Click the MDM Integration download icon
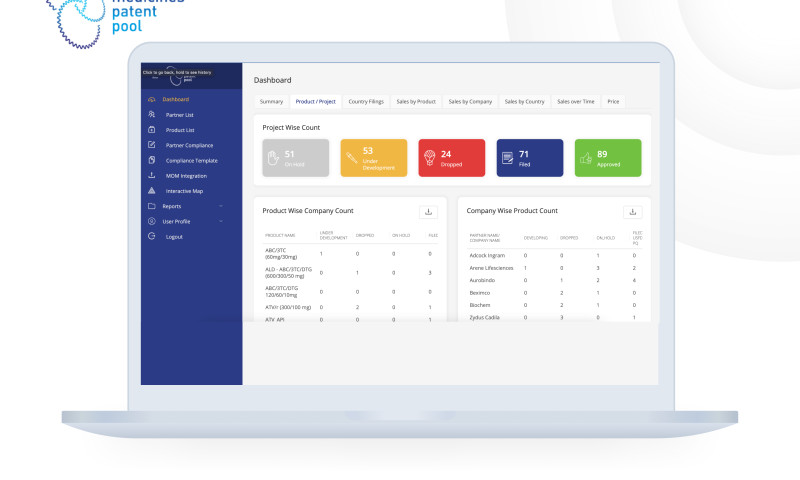This screenshot has height=480, width=800. click(151, 176)
